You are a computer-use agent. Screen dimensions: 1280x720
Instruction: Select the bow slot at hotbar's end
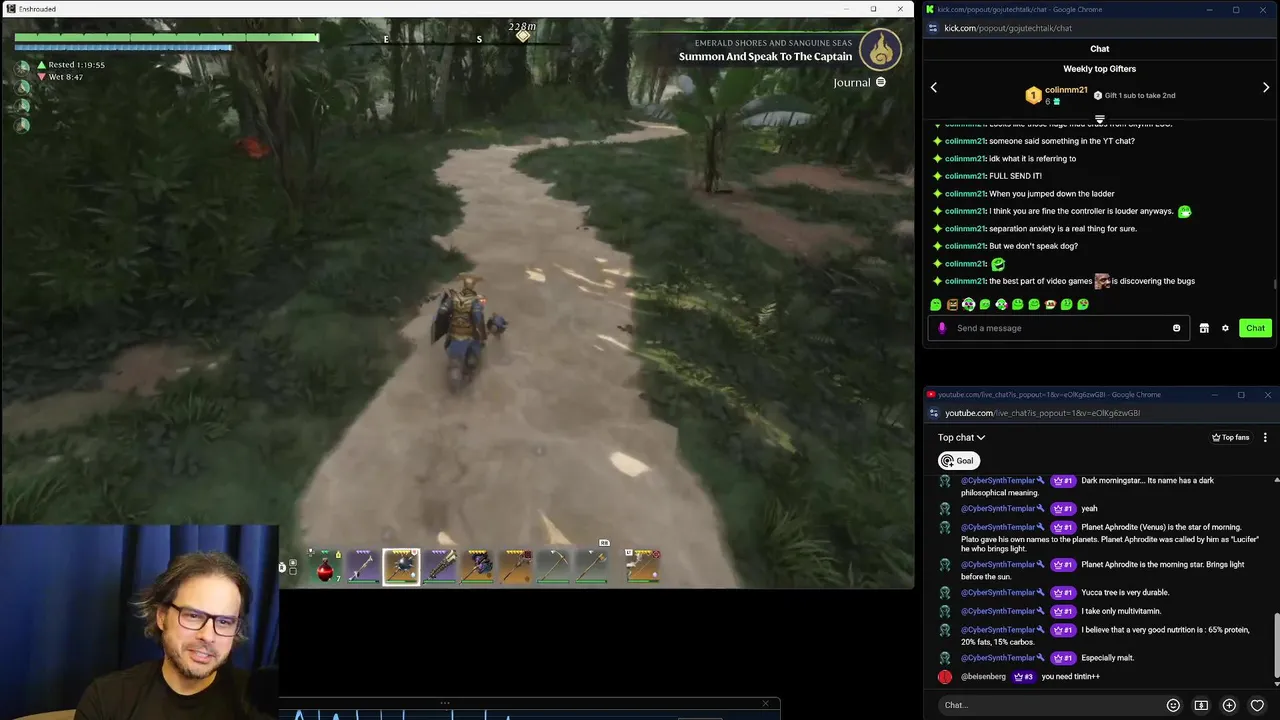coord(643,567)
